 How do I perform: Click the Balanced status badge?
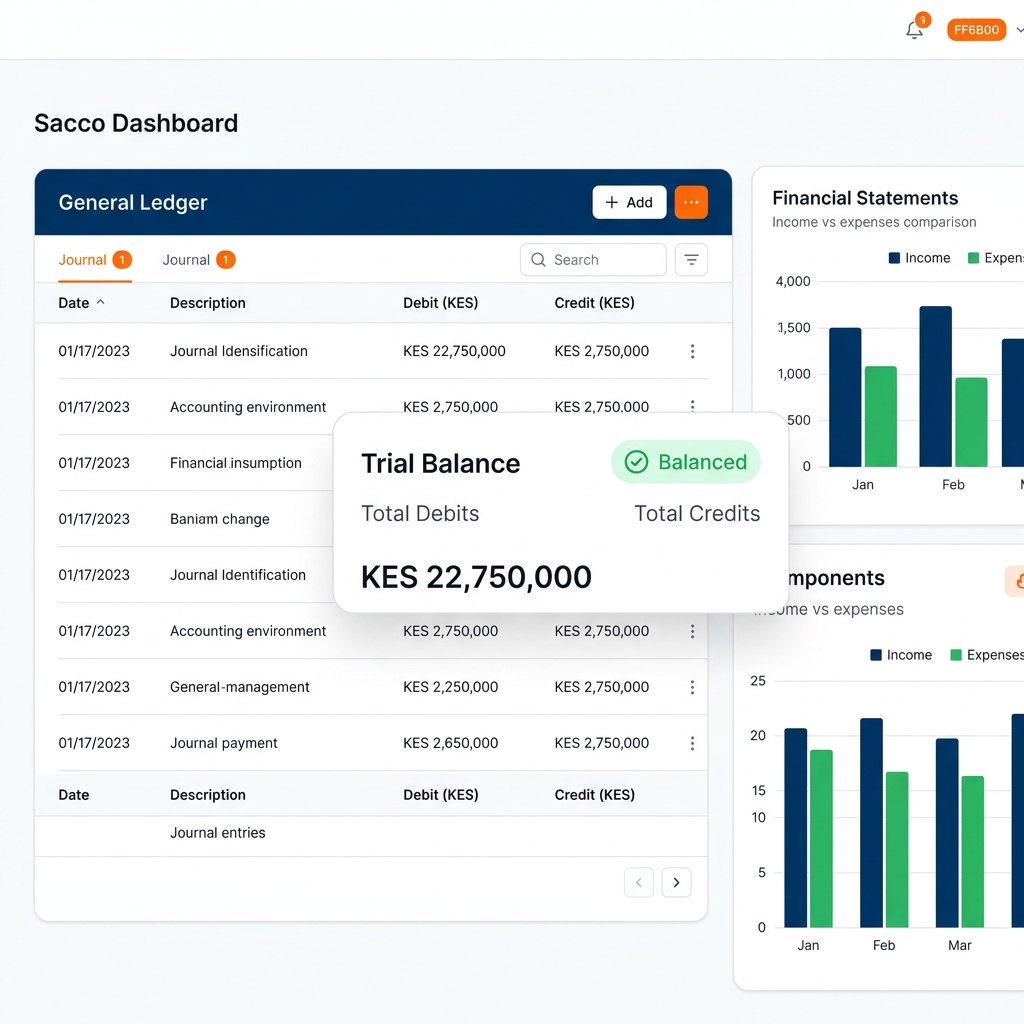coord(686,462)
